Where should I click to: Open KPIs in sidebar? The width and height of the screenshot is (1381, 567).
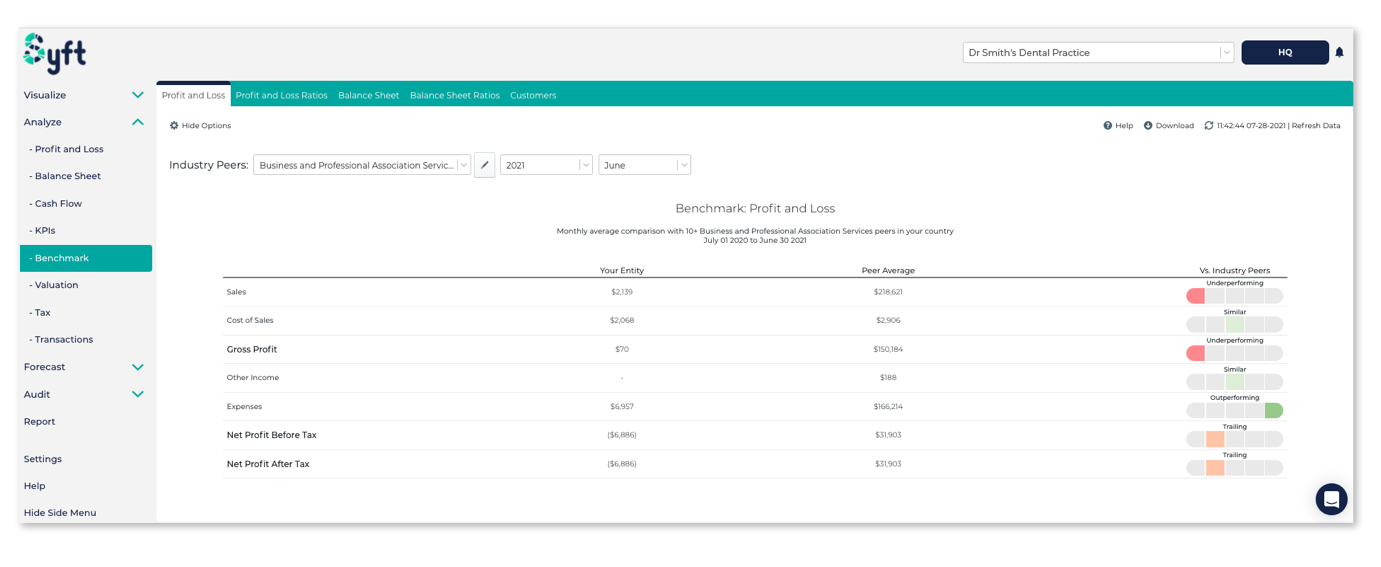pos(42,230)
